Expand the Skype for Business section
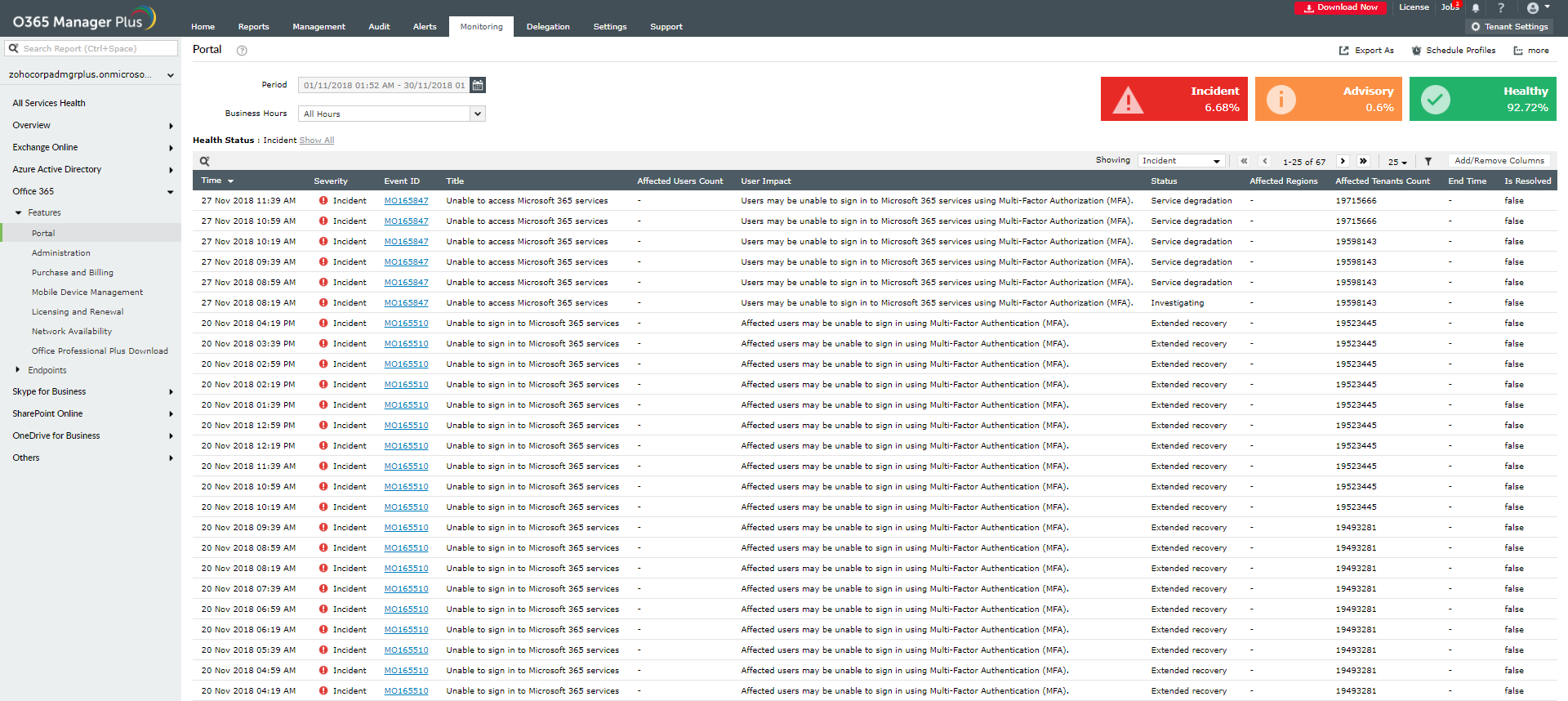Viewport: 1568px width, 701px height. click(x=171, y=392)
